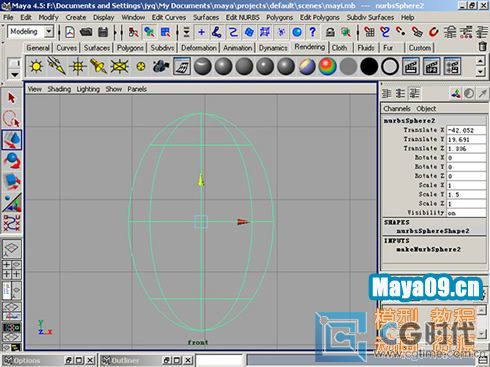Open the Modeling menu set dropdown
The image size is (490, 367).
[x=49, y=32]
